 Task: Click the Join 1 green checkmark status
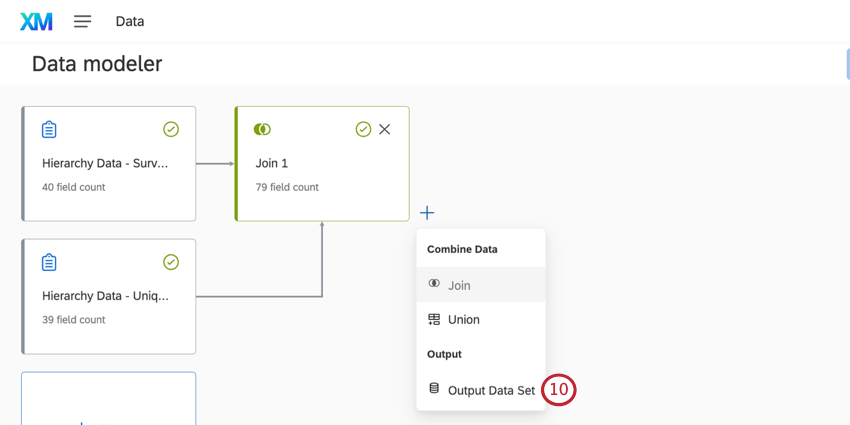click(x=363, y=130)
